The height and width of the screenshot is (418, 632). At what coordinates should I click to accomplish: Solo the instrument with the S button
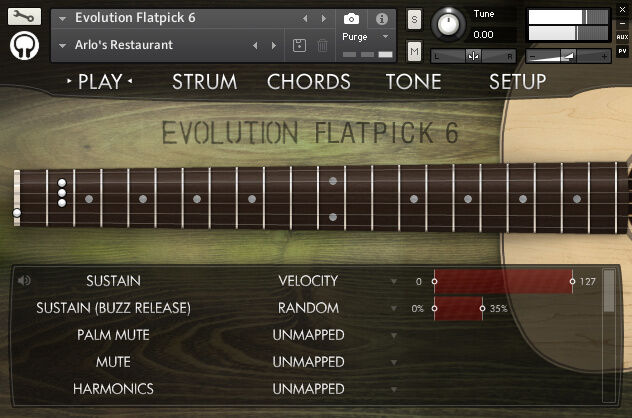click(414, 19)
